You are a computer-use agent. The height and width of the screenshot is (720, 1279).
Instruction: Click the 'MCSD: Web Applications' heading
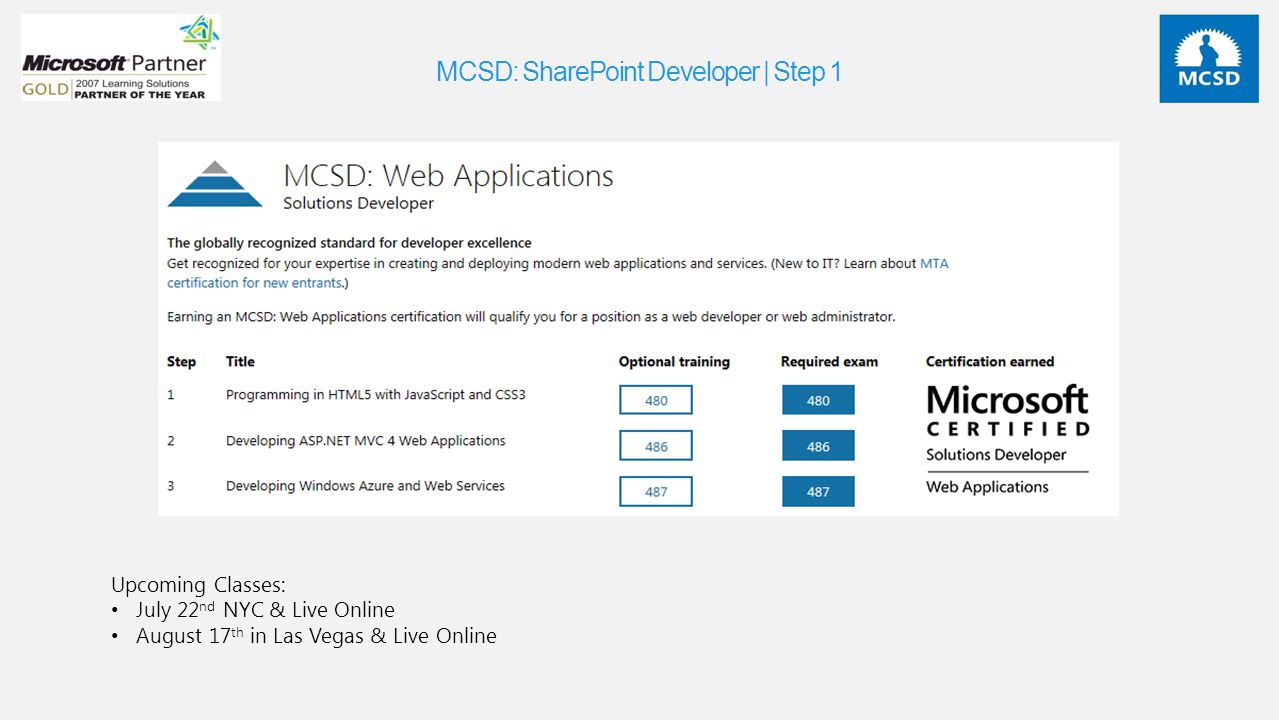coord(449,175)
